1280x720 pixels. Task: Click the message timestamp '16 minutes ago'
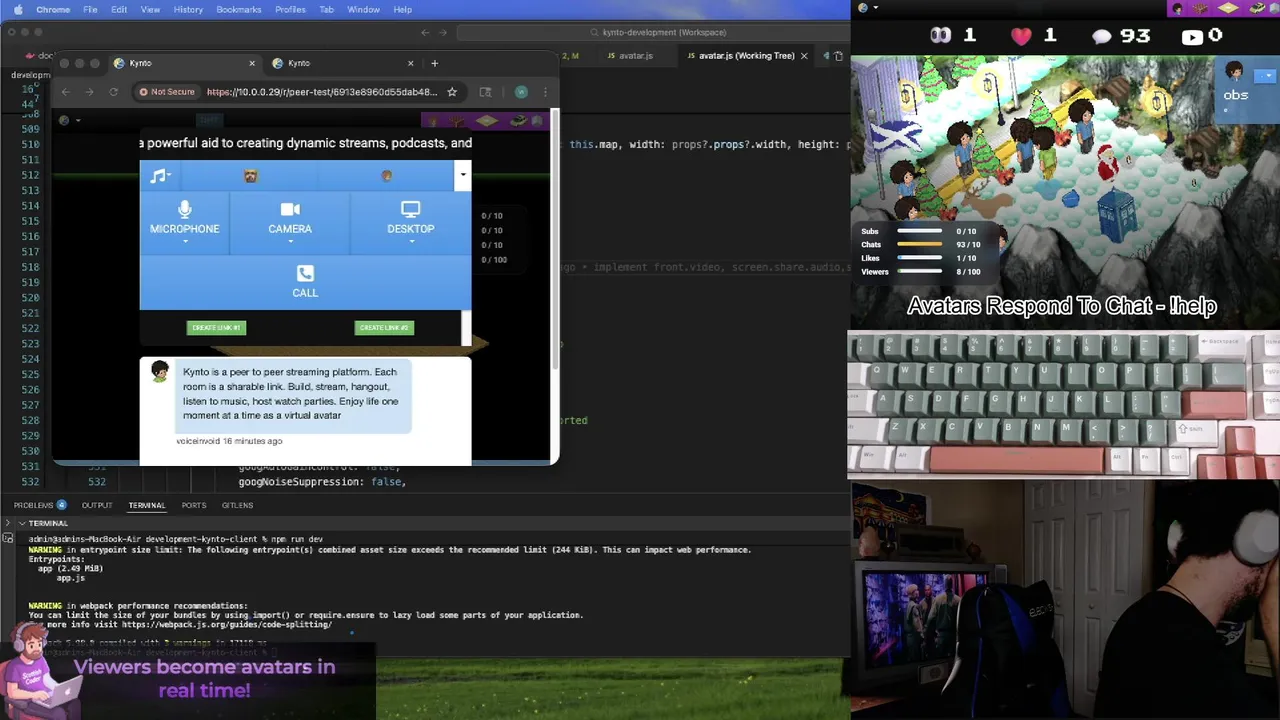[x=252, y=441]
